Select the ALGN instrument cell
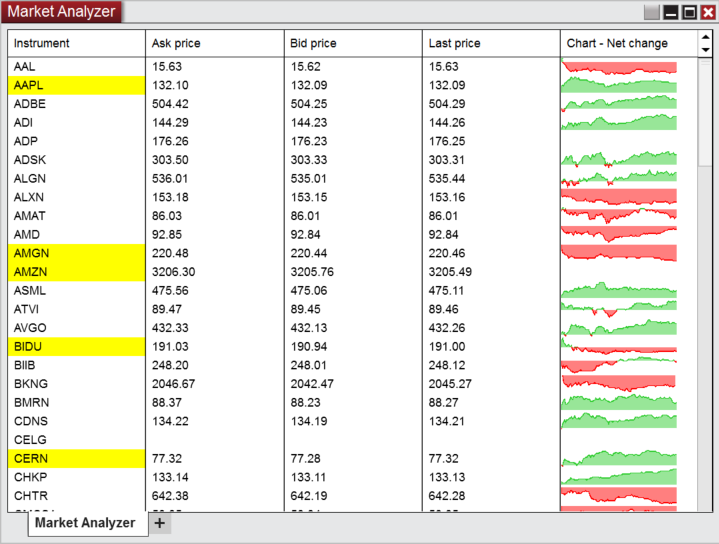The height and width of the screenshot is (544, 719). (x=76, y=179)
